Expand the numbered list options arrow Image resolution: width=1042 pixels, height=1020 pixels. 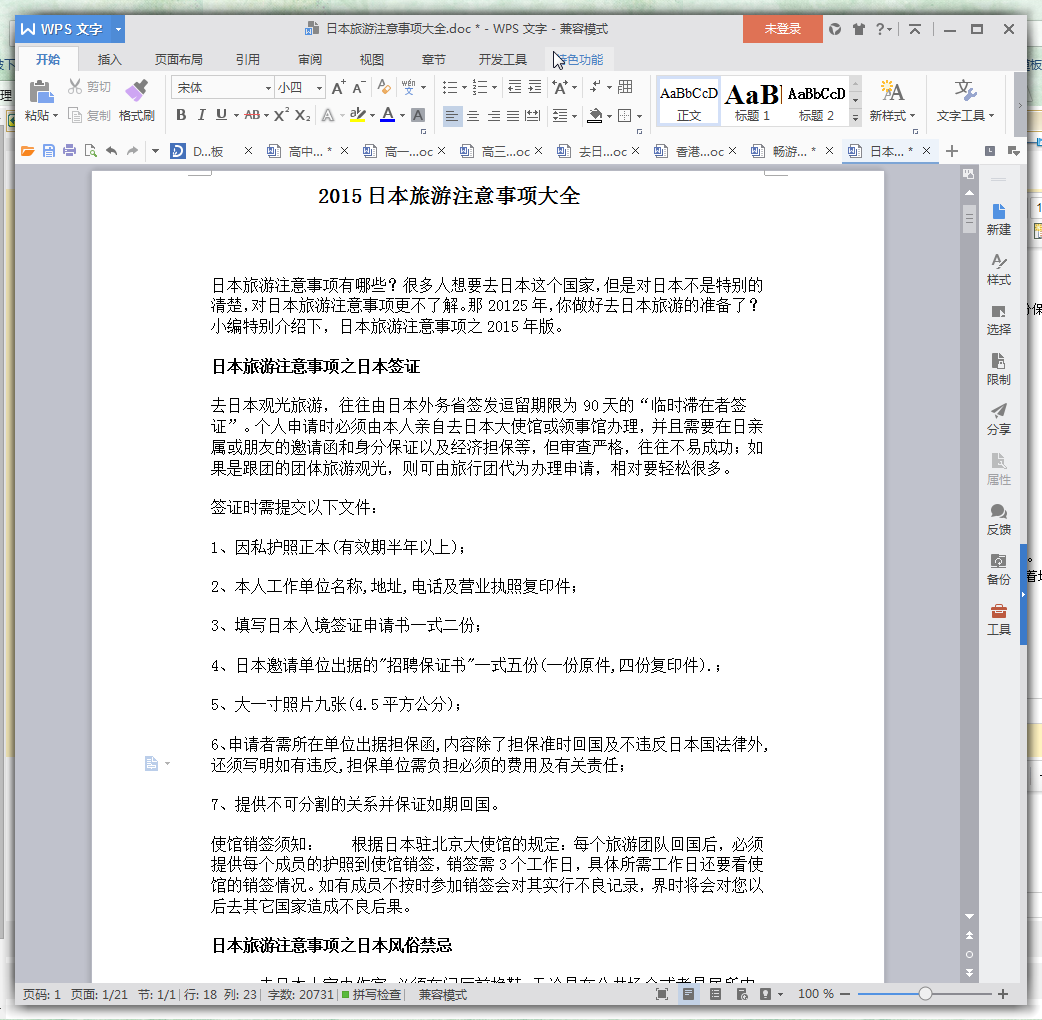coord(494,88)
